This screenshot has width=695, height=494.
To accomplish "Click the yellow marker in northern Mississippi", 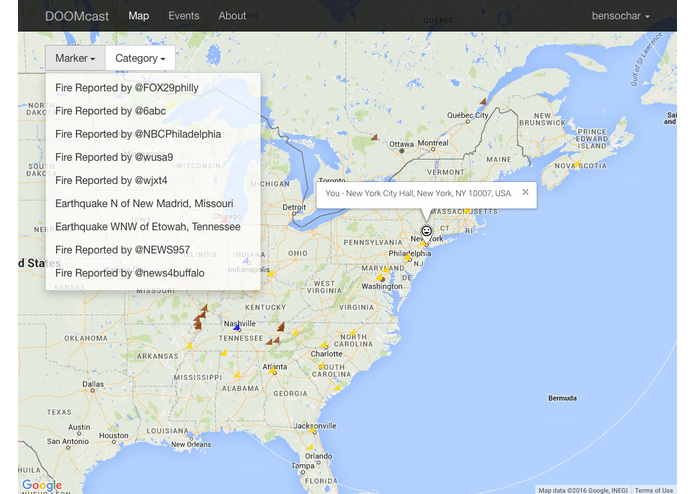I will 223,353.
